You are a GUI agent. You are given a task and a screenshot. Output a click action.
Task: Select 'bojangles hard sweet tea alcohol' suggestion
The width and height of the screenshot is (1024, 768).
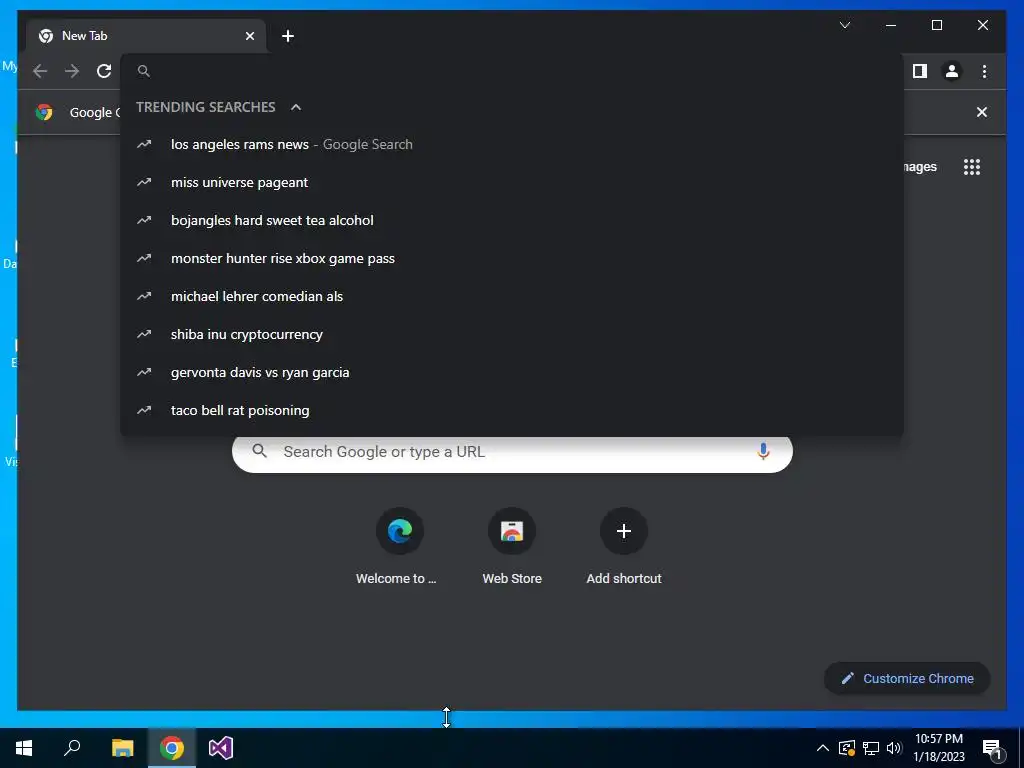pyautogui.click(x=512, y=220)
